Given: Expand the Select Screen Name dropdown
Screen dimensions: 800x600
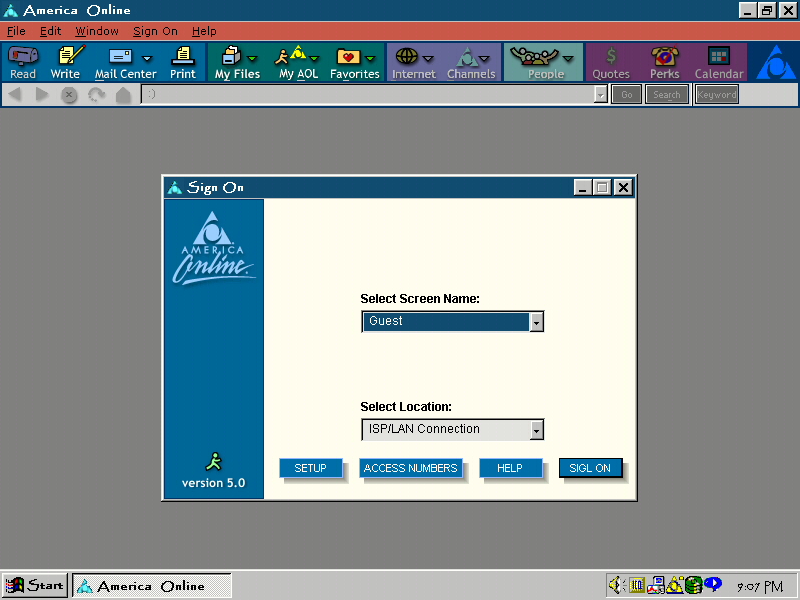Looking at the screenshot, I should click(x=537, y=322).
